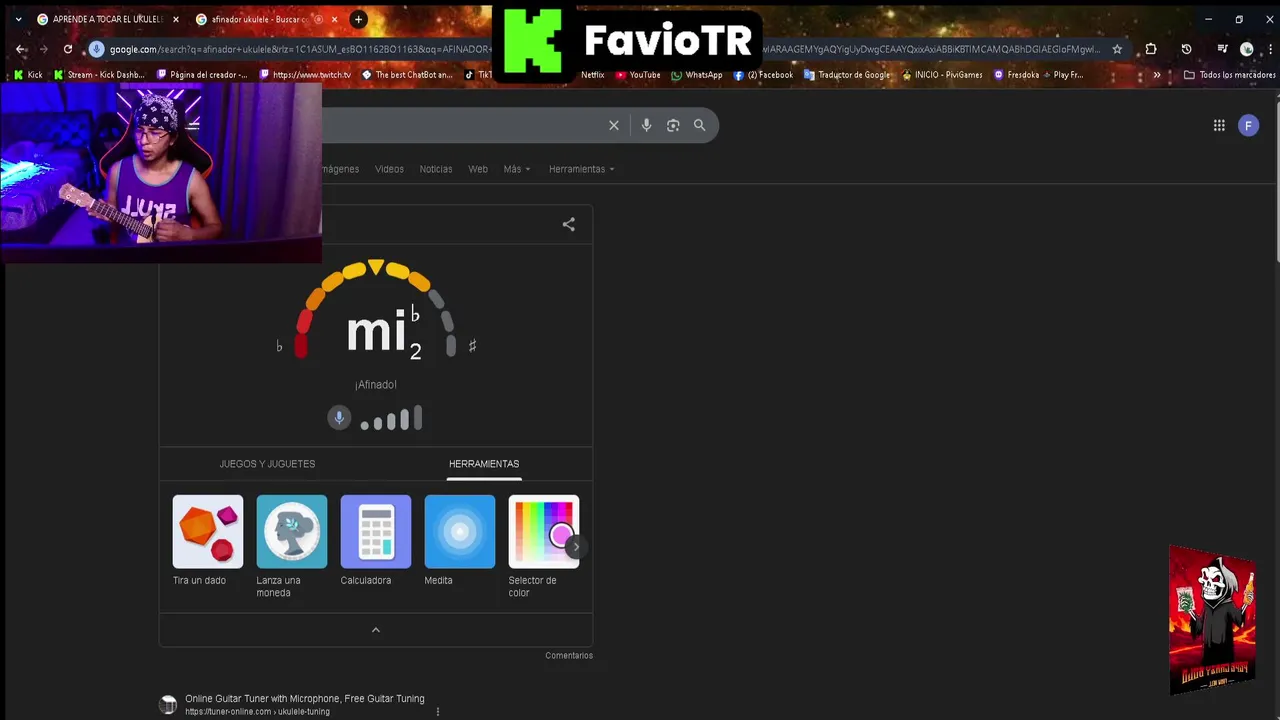Open Chrome three-dot menu
Viewport: 1280px width, 720px height.
tap(1268, 49)
